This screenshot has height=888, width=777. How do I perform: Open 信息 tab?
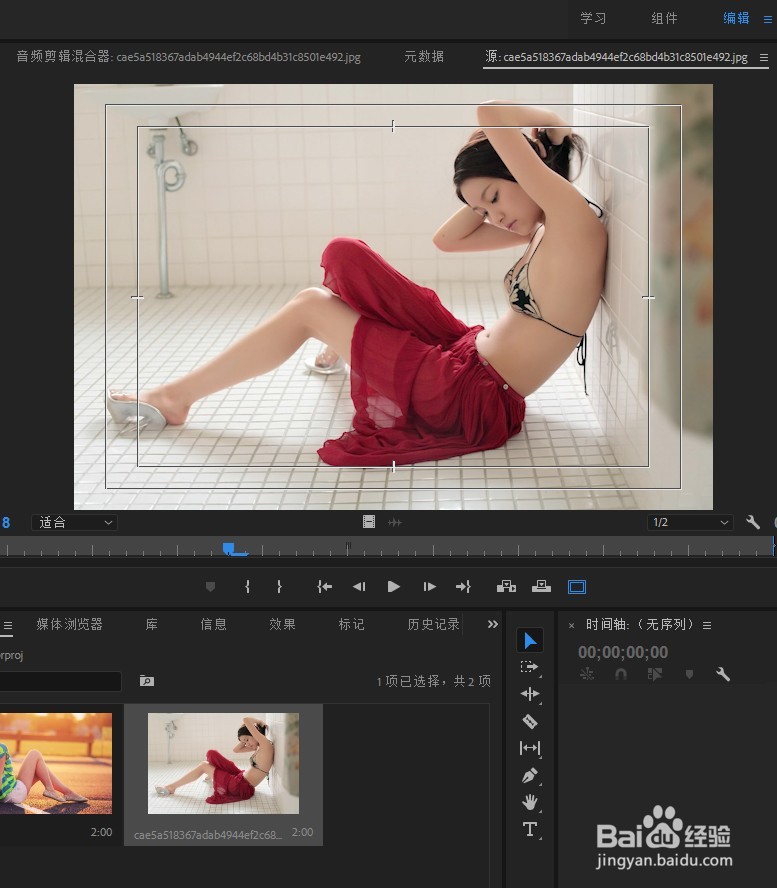tap(214, 624)
